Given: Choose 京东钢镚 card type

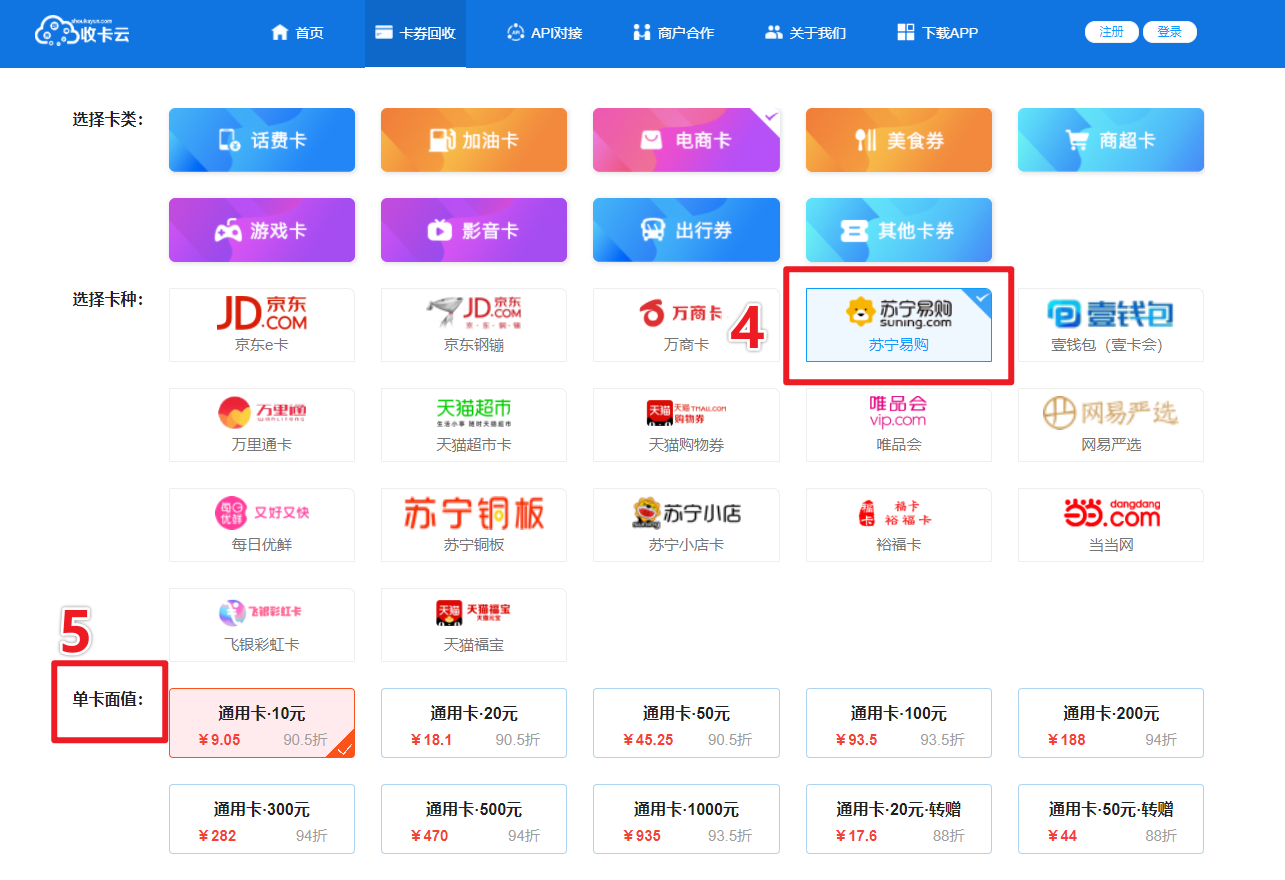Looking at the screenshot, I should pyautogui.click(x=474, y=325).
